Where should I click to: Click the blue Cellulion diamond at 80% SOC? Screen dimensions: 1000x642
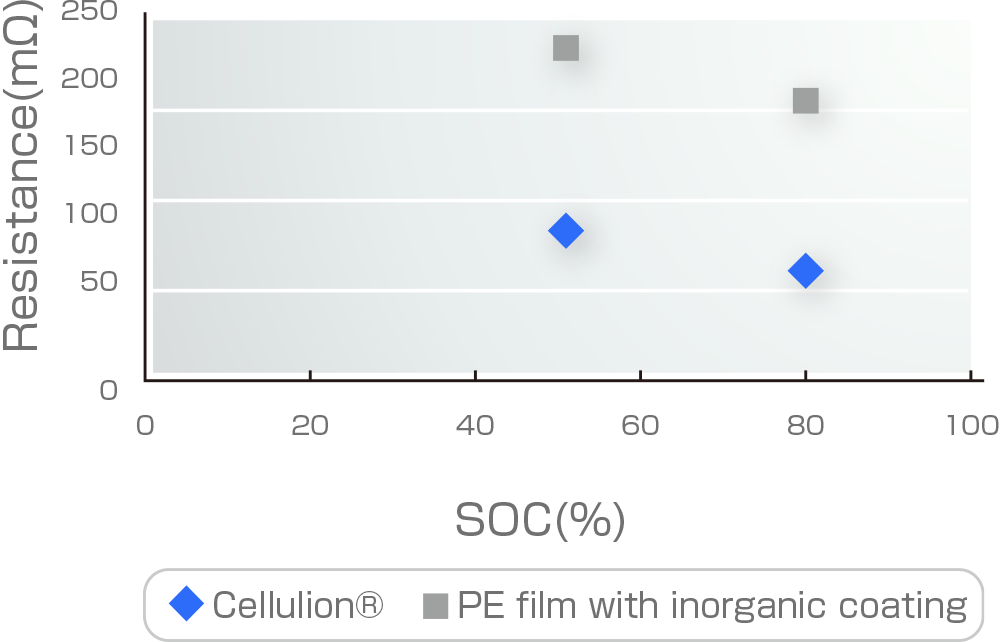coord(805,270)
